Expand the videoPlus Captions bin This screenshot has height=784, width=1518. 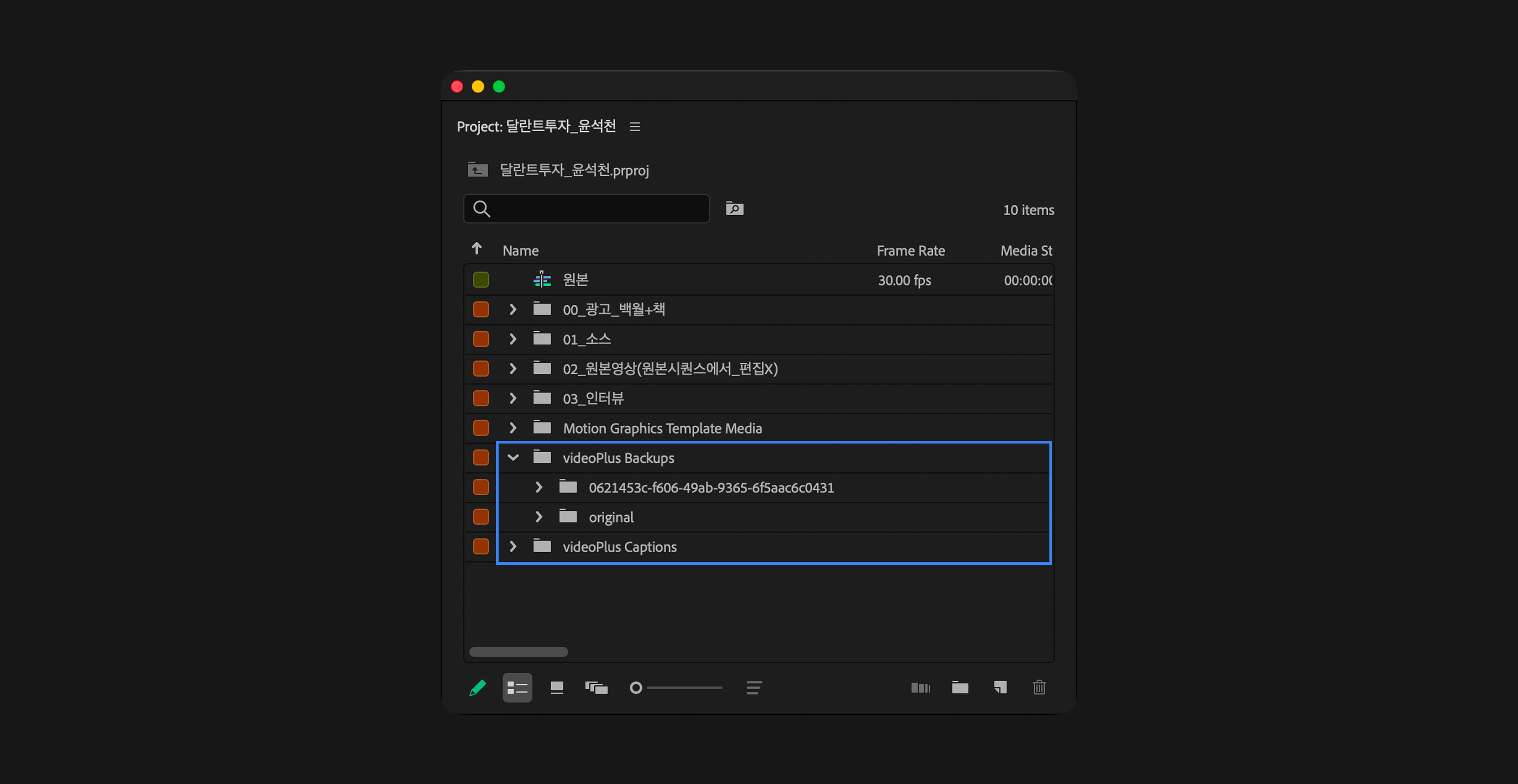(513, 547)
